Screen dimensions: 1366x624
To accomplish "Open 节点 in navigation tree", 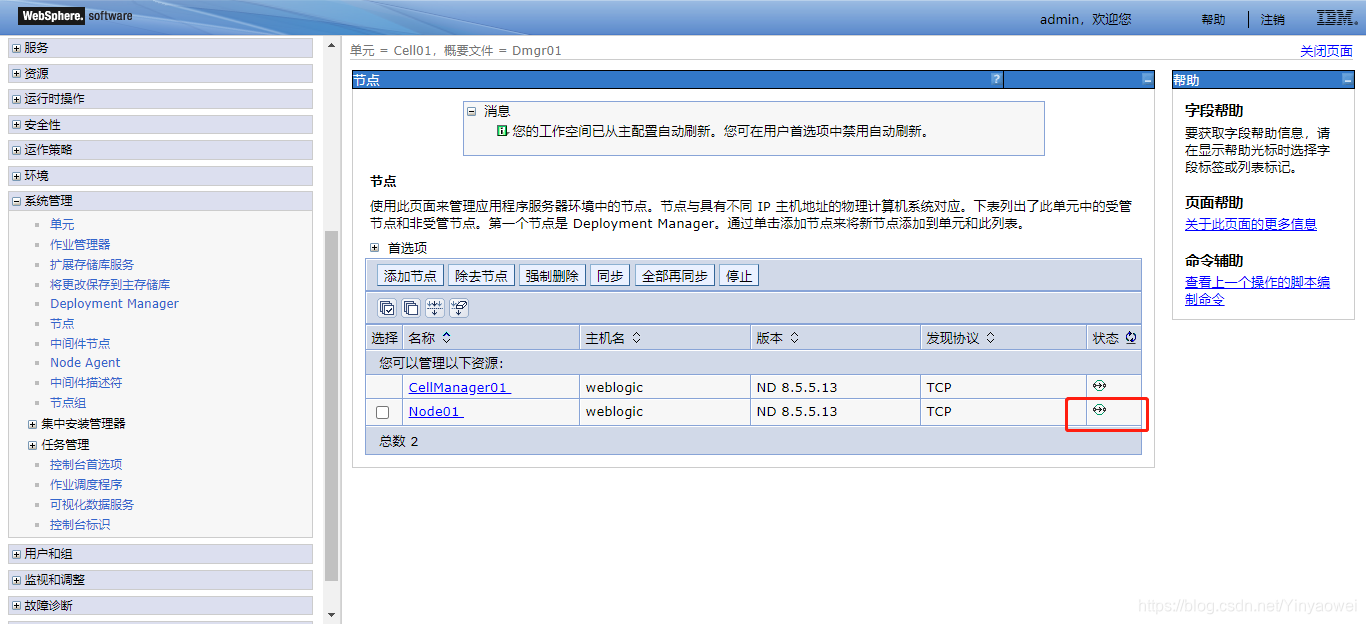I will click(x=62, y=323).
